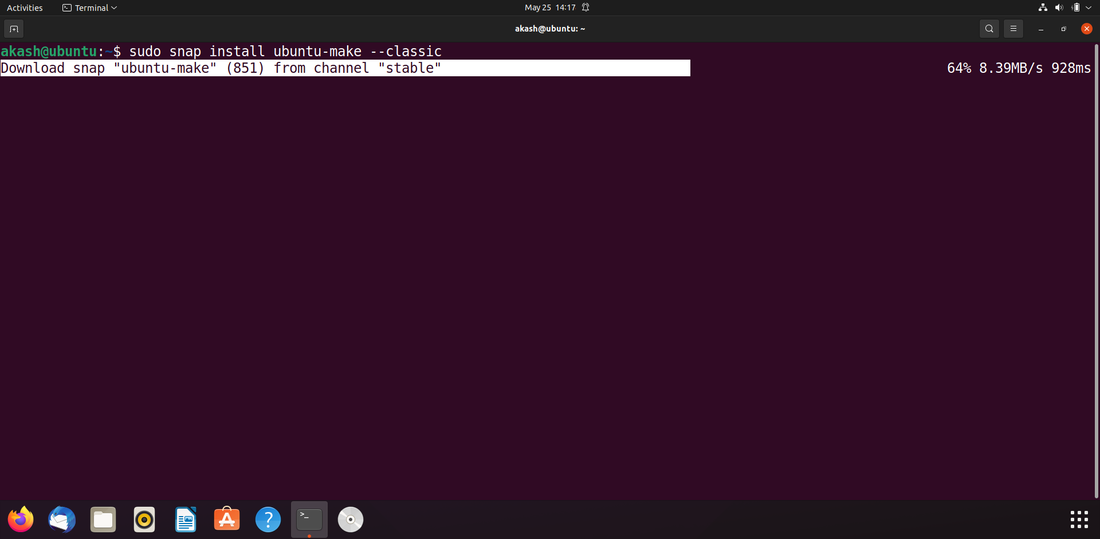This screenshot has width=1100, height=539.
Task: Open Ubuntu Software store icon
Action: tap(227, 519)
